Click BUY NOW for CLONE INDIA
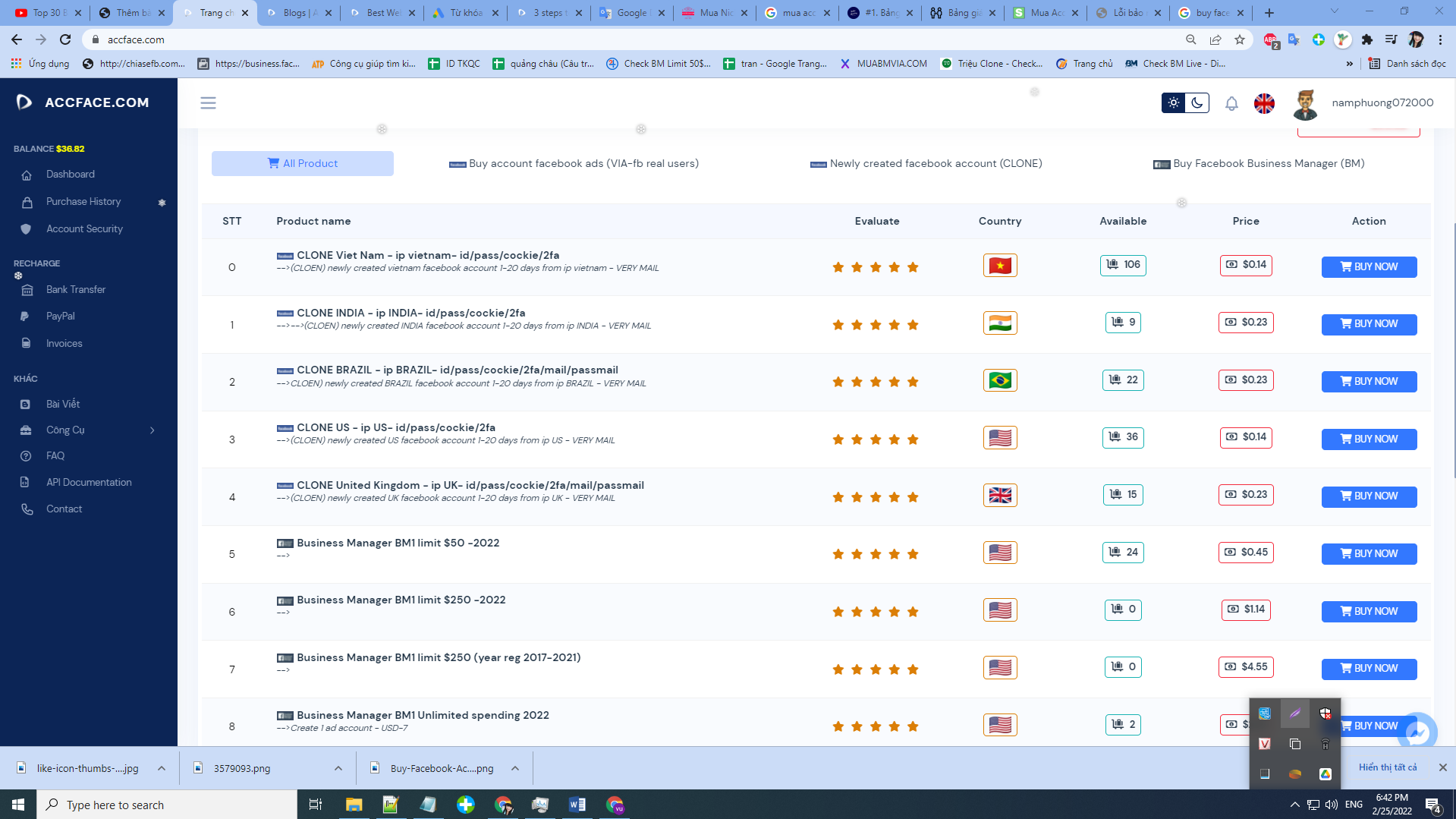1456x819 pixels. [x=1369, y=324]
